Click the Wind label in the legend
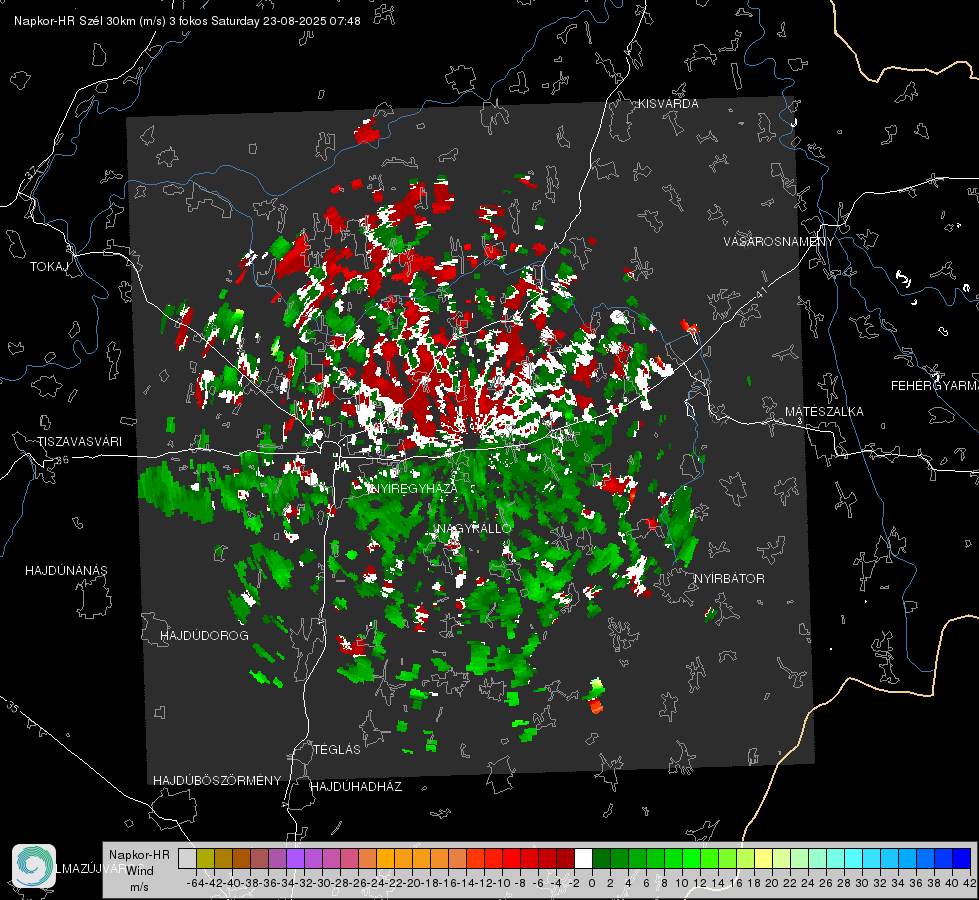Image resolution: width=979 pixels, height=900 pixels. [140, 871]
